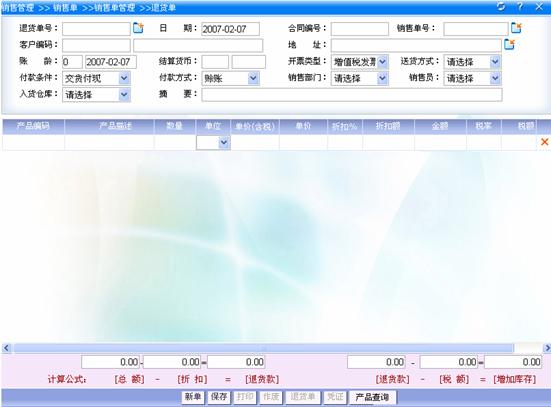This screenshot has height=407, width=551.
Task: Click the 摘要 text input field
Action: coord(352,95)
